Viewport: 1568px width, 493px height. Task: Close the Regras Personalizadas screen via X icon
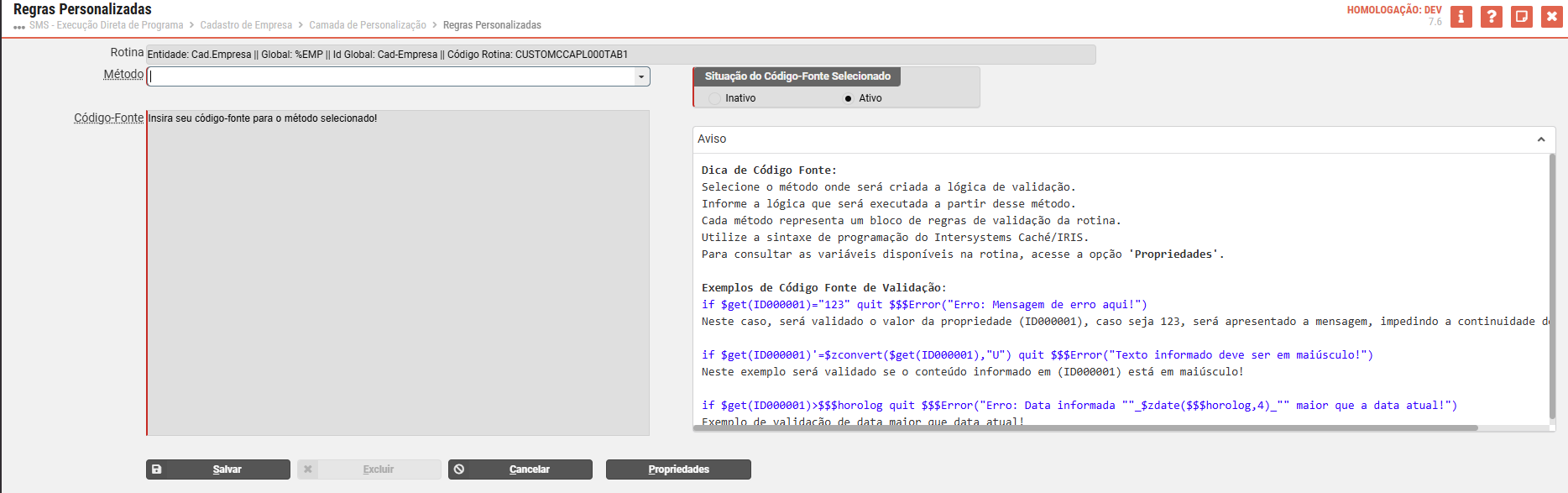tap(1551, 17)
